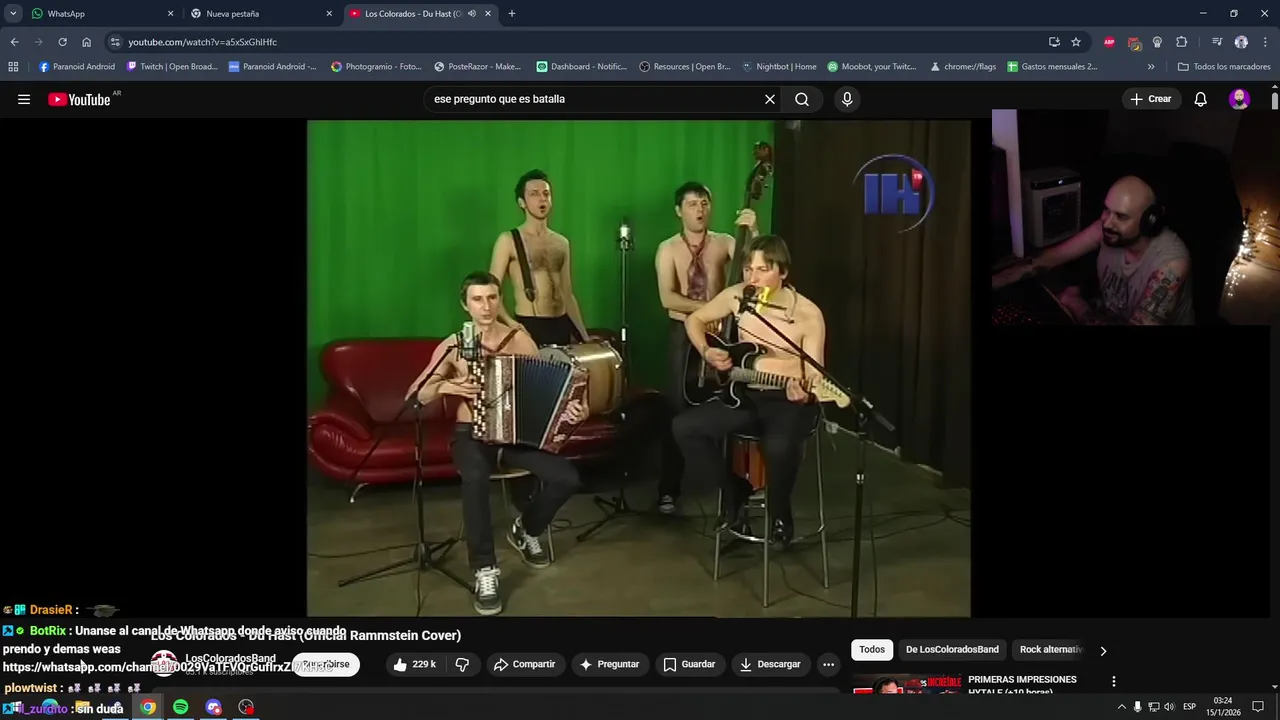Select the Todos filter chip

click(872, 650)
